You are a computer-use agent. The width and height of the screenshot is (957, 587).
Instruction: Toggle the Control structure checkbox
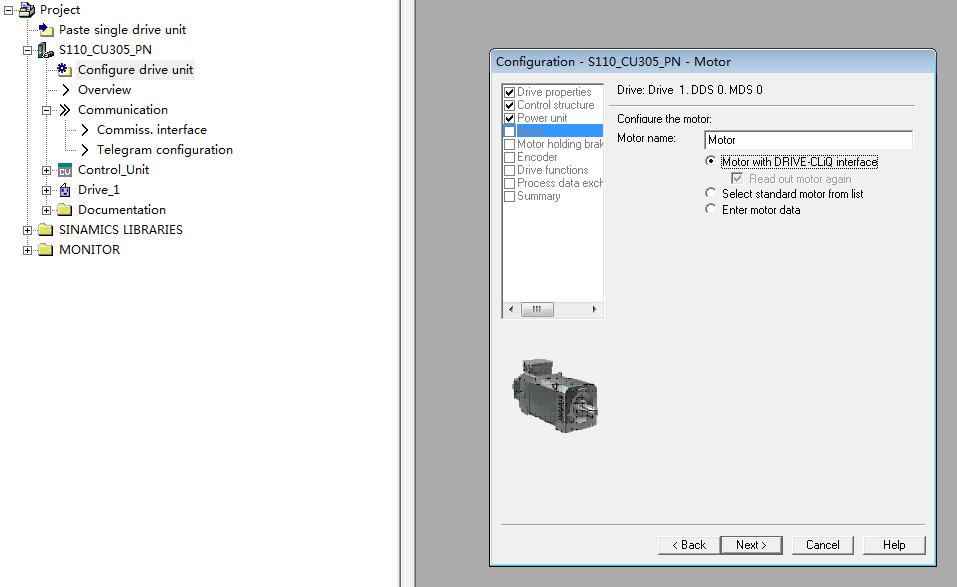click(x=510, y=105)
